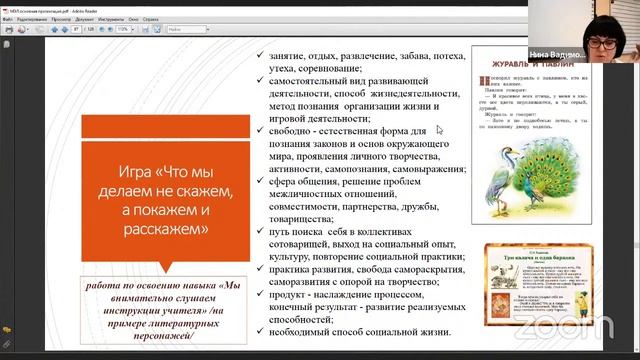
Task: Open the Инструменты menu
Action: (111, 19)
